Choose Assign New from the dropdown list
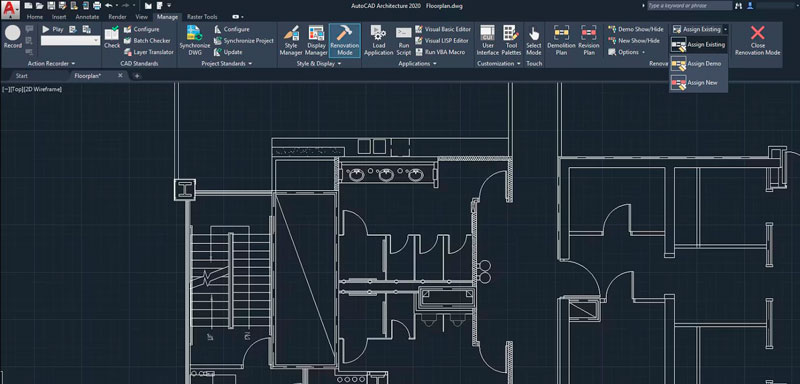800x384 pixels. click(x=698, y=83)
